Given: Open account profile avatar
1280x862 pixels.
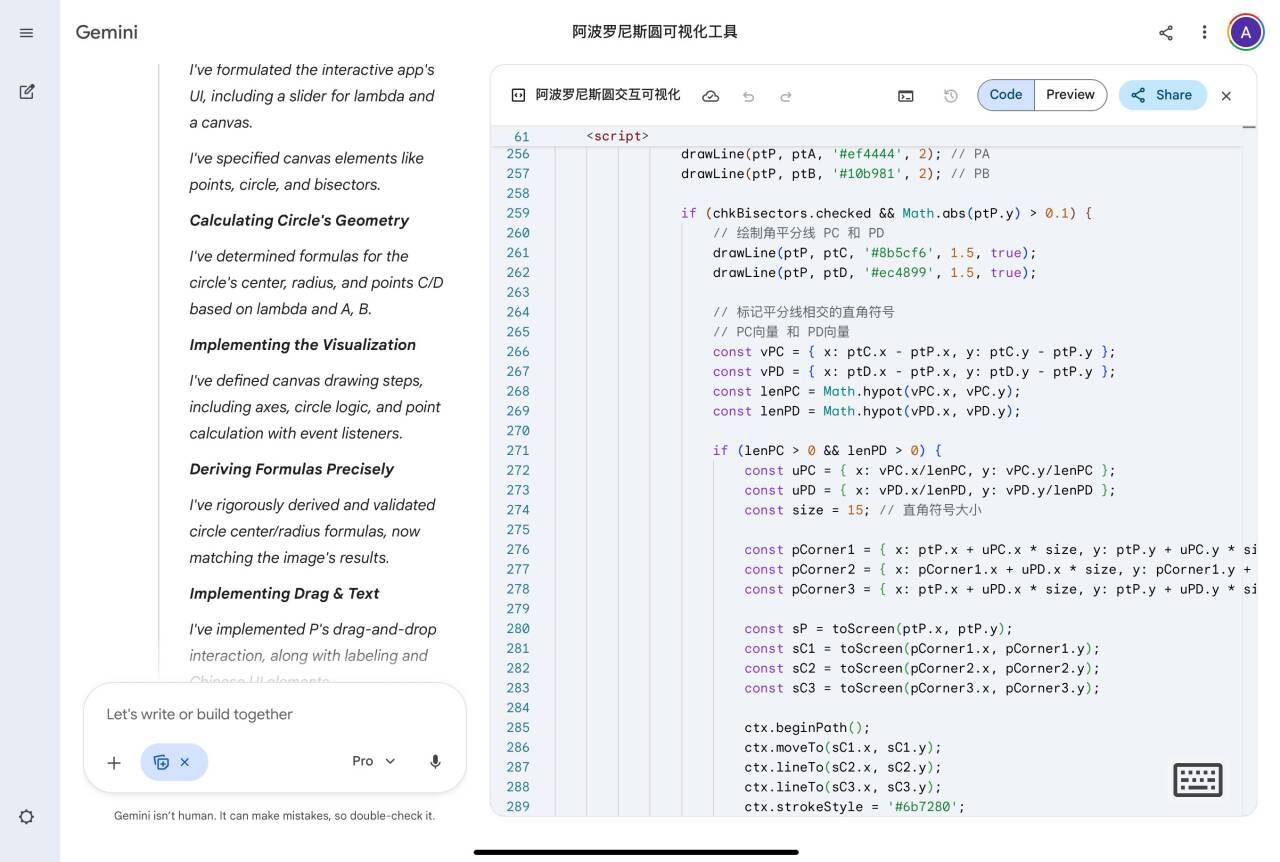Looking at the screenshot, I should pyautogui.click(x=1245, y=33).
